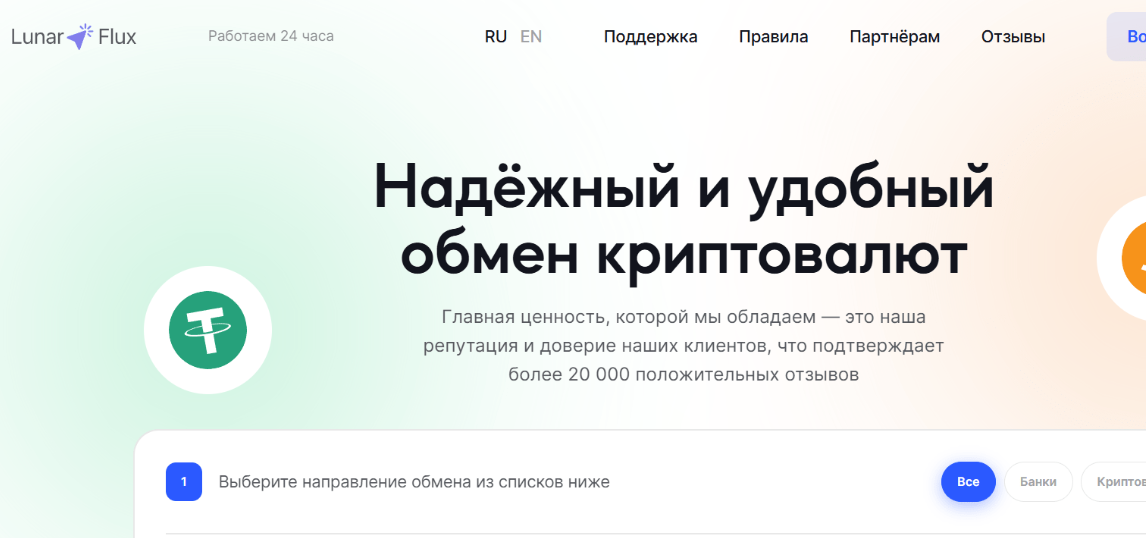Click the login button in header
Screen dimensions: 1146x538
coord(1126,37)
